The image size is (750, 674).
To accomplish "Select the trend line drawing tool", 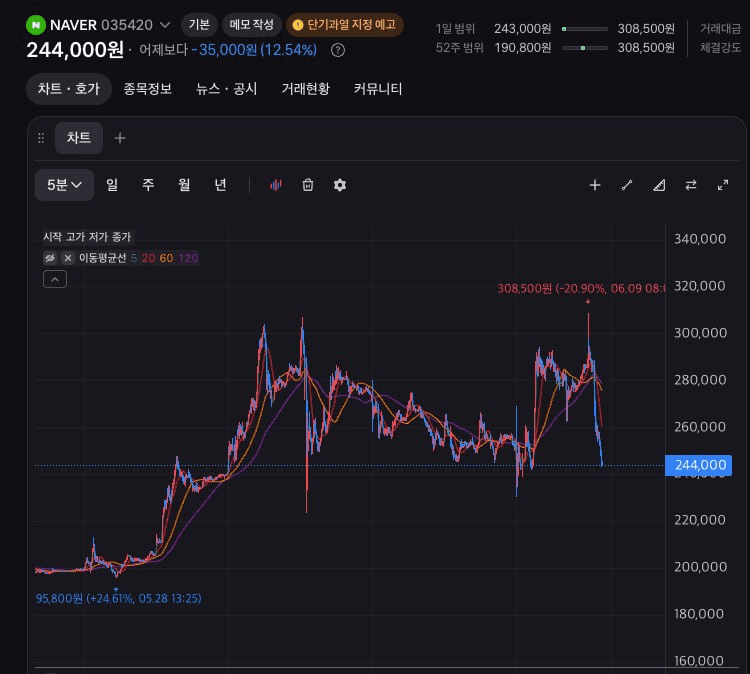I will click(x=627, y=185).
